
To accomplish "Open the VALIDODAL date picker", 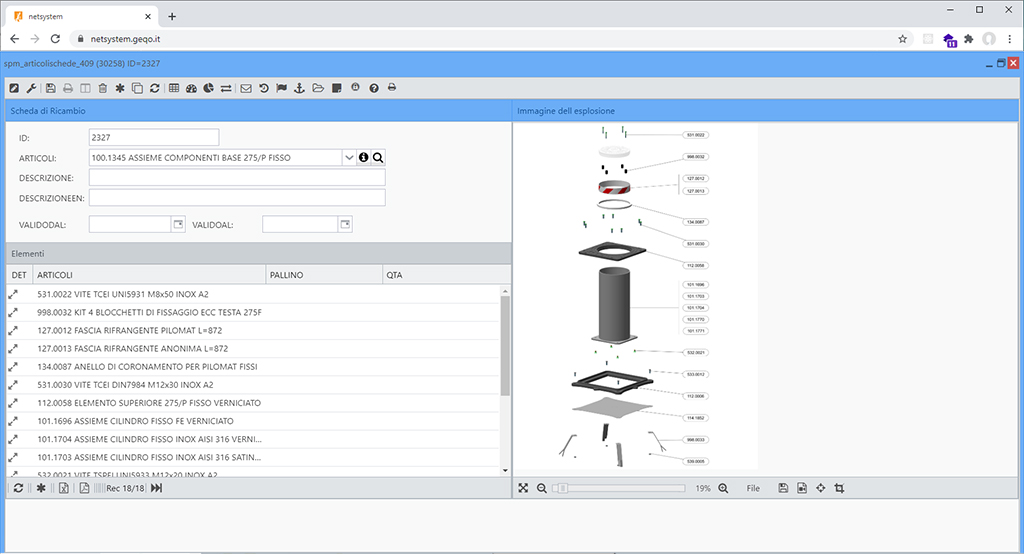I will click(178, 225).
